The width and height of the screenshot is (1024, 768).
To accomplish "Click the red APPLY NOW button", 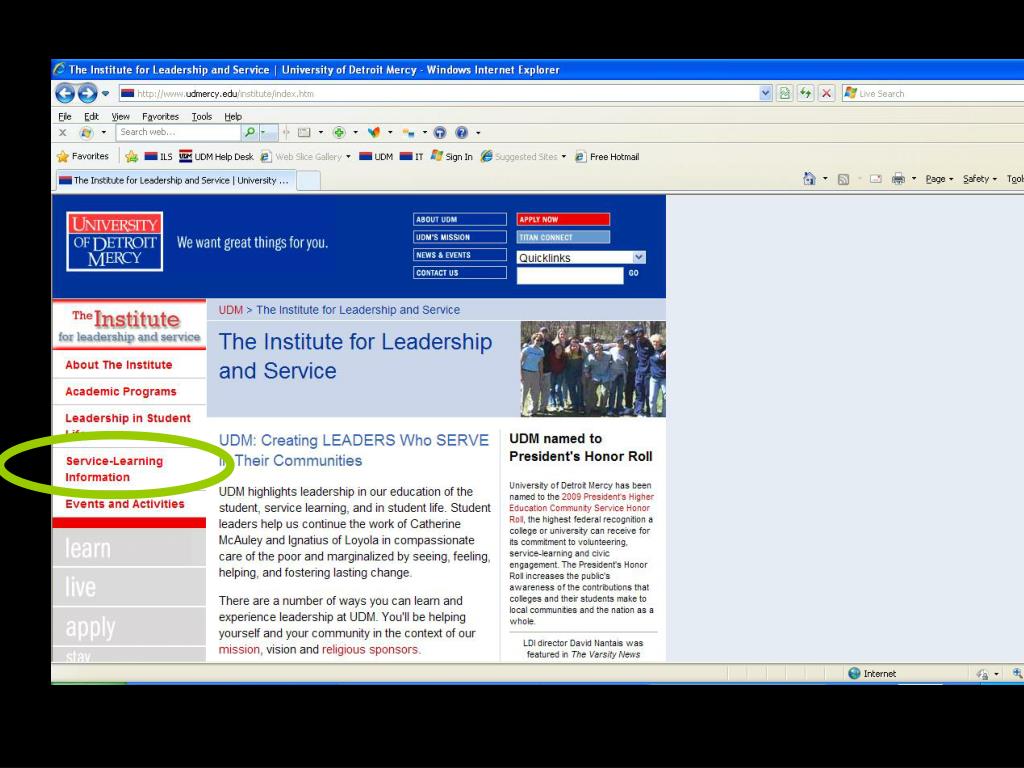I will 563,219.
